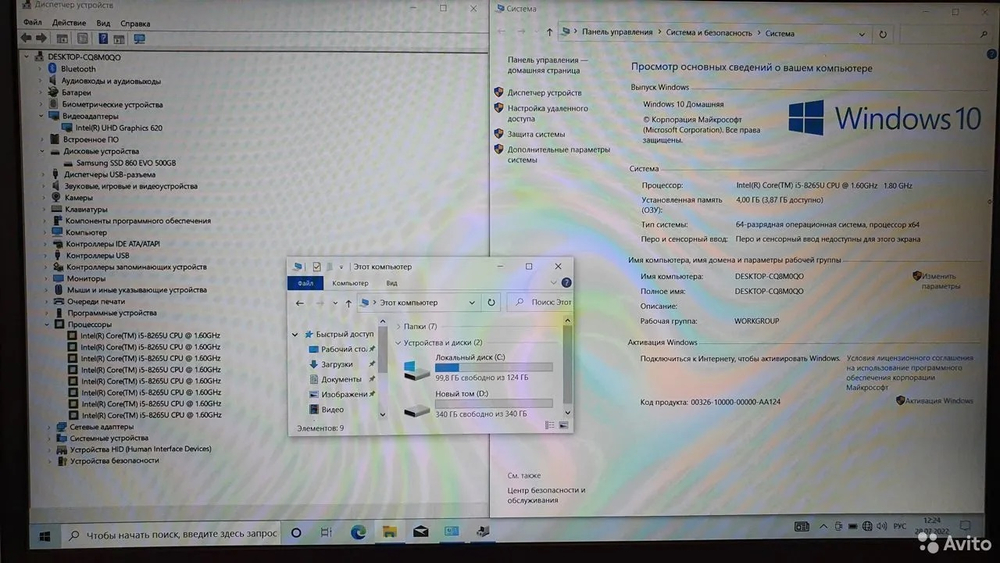Click the Help icon in Device Manager toolbar
The height and width of the screenshot is (563, 1000).
coord(103,39)
